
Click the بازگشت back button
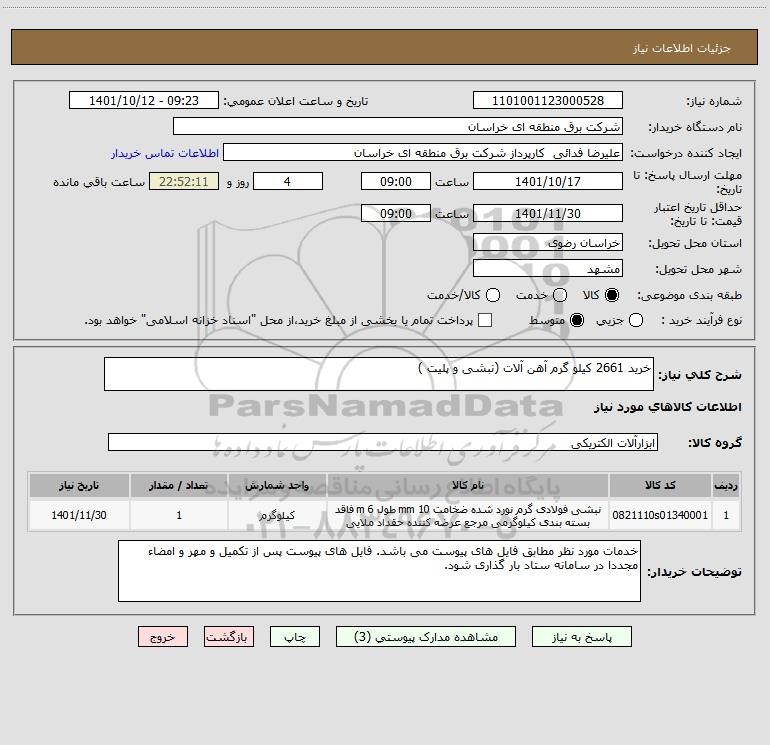(229, 637)
